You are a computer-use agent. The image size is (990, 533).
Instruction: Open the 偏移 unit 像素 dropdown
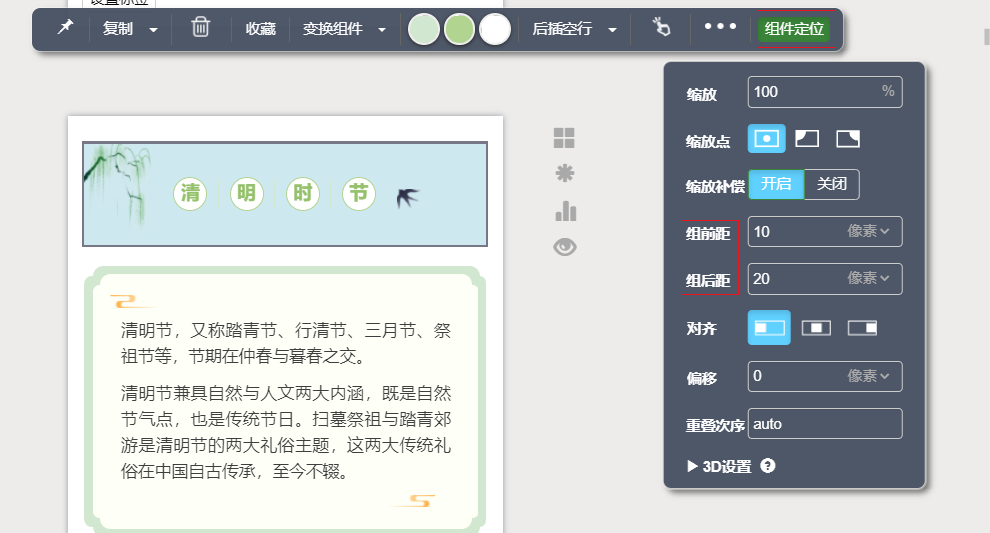[869, 376]
